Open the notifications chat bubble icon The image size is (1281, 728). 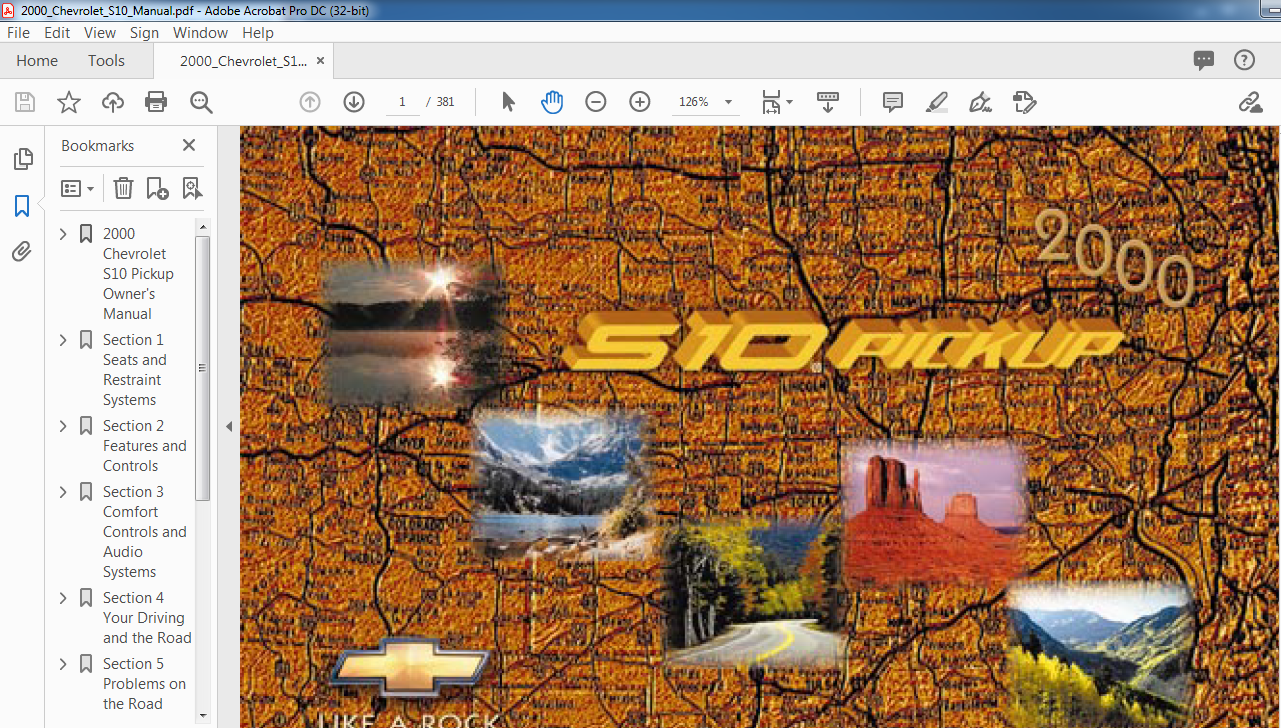pyautogui.click(x=1204, y=60)
